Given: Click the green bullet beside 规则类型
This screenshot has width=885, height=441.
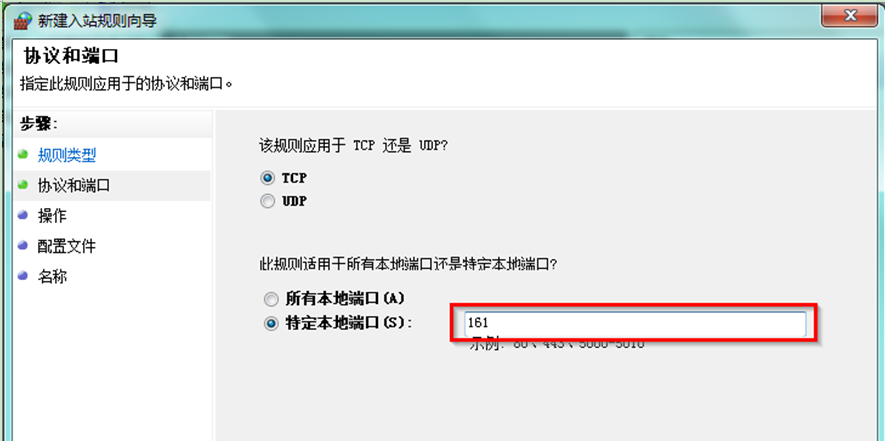Looking at the screenshot, I should coord(23,154).
